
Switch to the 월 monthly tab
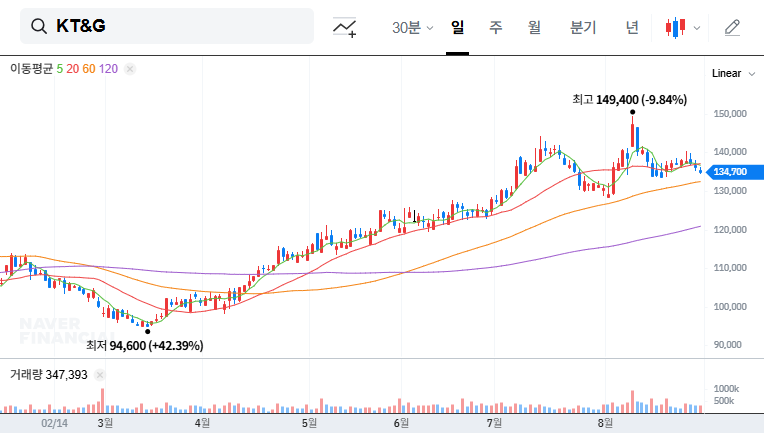pyautogui.click(x=535, y=27)
